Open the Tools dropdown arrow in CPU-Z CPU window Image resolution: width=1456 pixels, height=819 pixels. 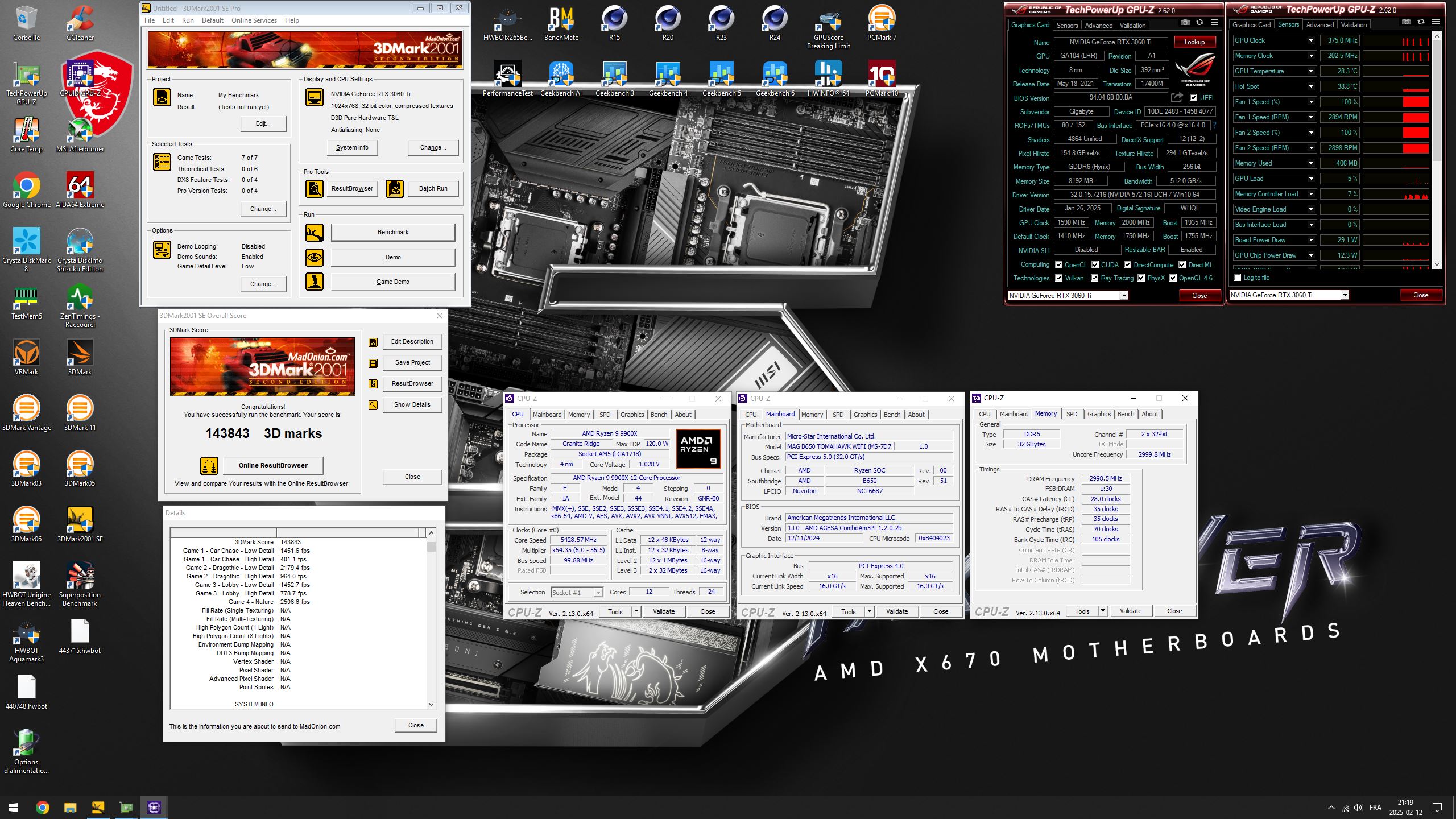(x=636, y=611)
